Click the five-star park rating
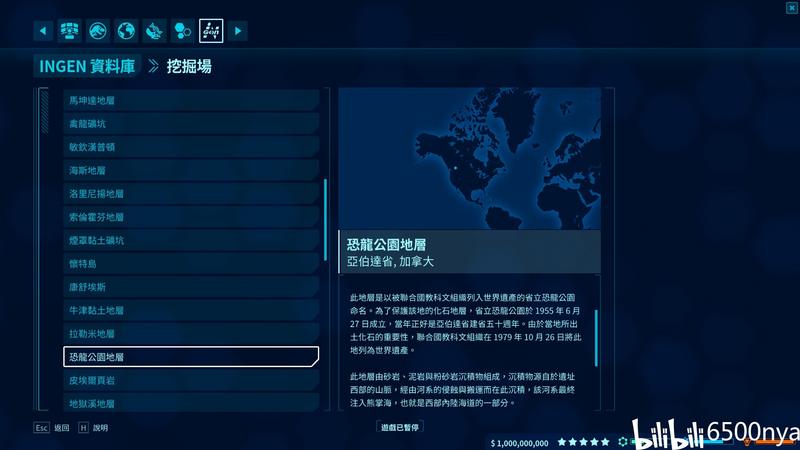The height and width of the screenshot is (450, 800). click(584, 442)
